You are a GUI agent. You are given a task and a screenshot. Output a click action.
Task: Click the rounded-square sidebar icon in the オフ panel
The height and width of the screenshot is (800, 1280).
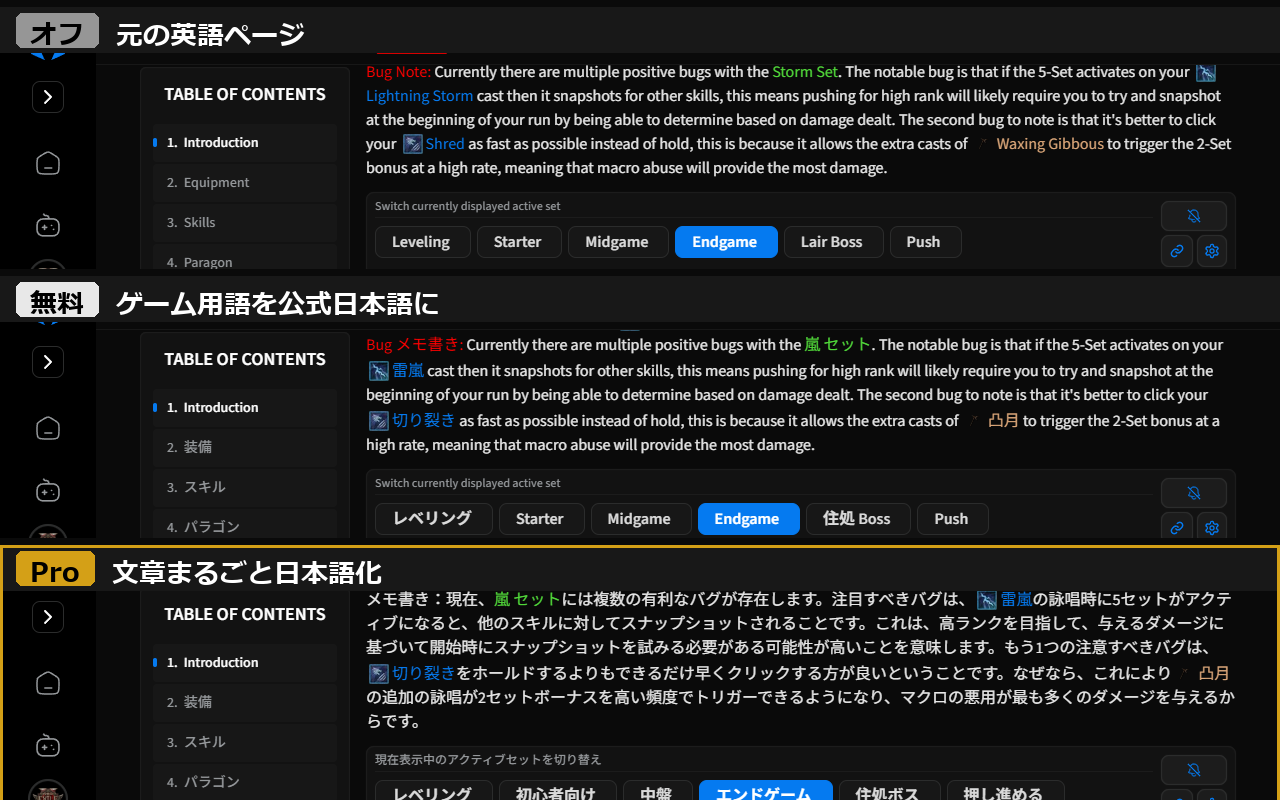48,163
